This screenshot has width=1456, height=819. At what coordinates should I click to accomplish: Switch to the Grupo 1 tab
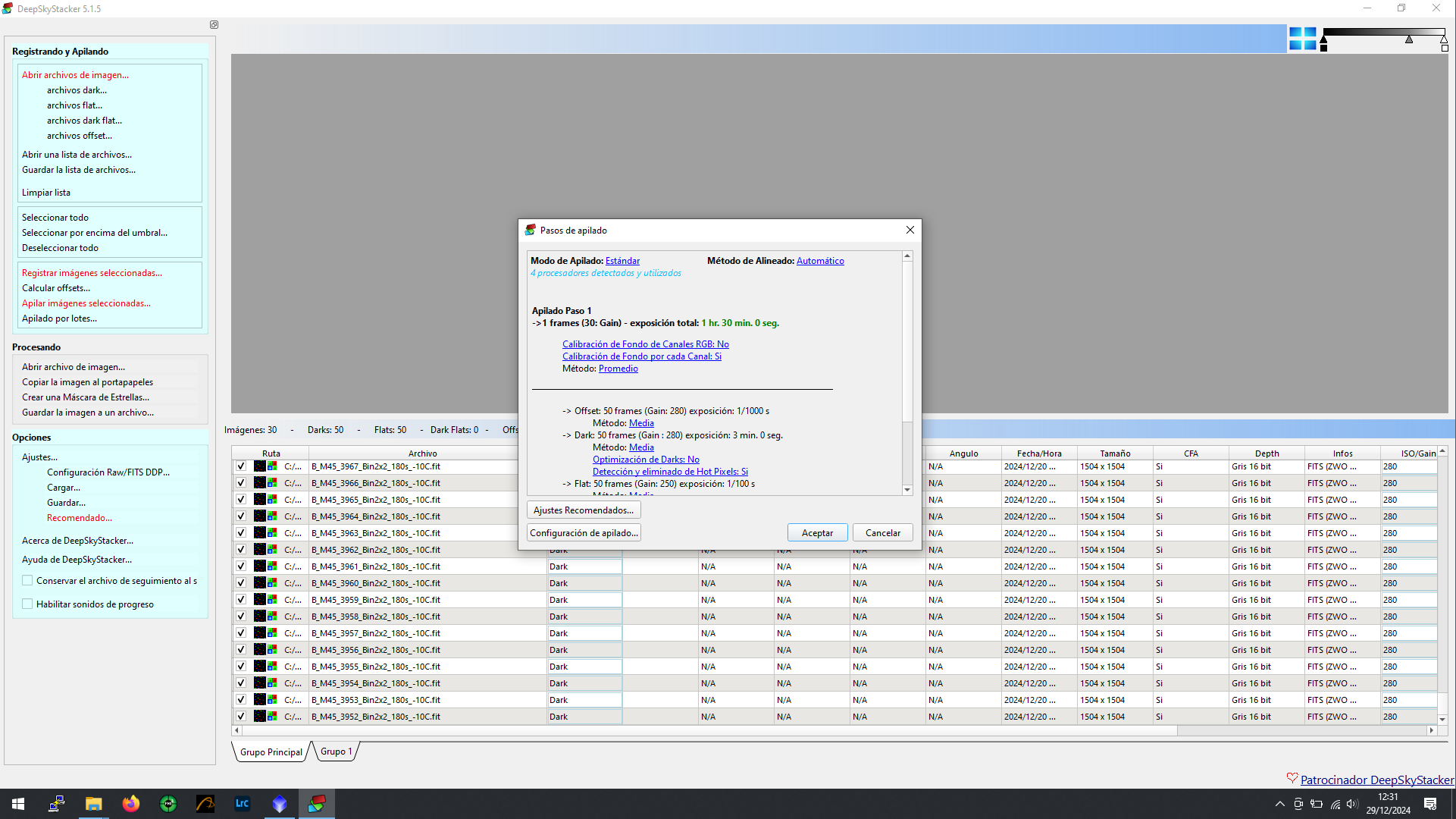pyautogui.click(x=336, y=752)
